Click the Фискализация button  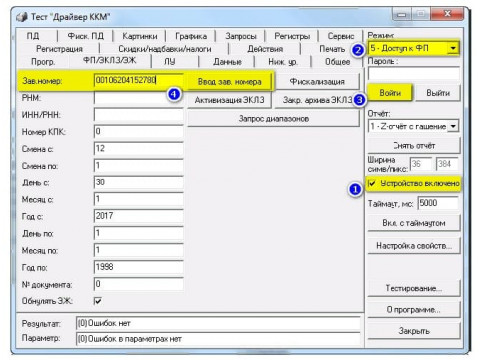click(x=317, y=82)
